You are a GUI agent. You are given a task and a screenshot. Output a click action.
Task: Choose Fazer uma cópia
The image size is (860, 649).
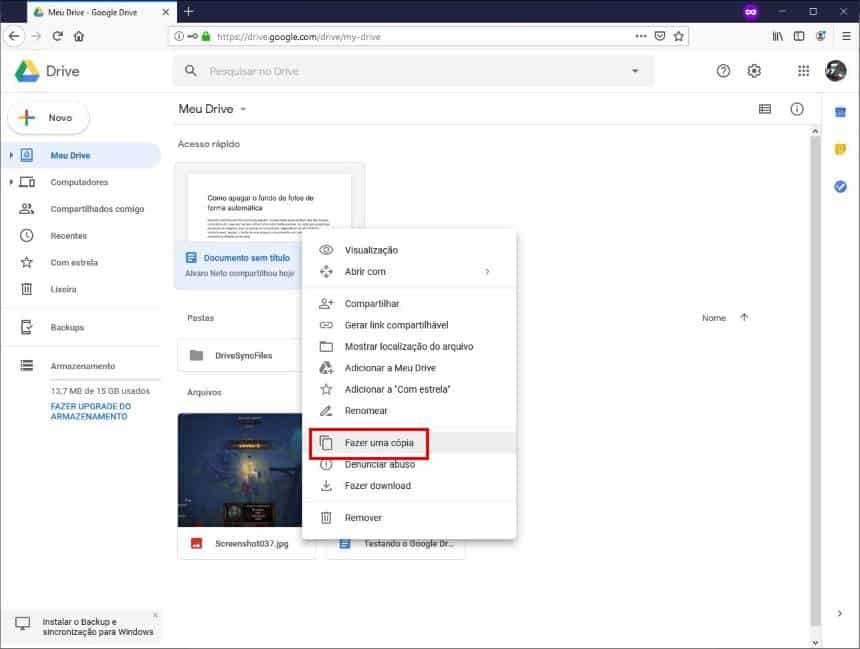click(409, 443)
